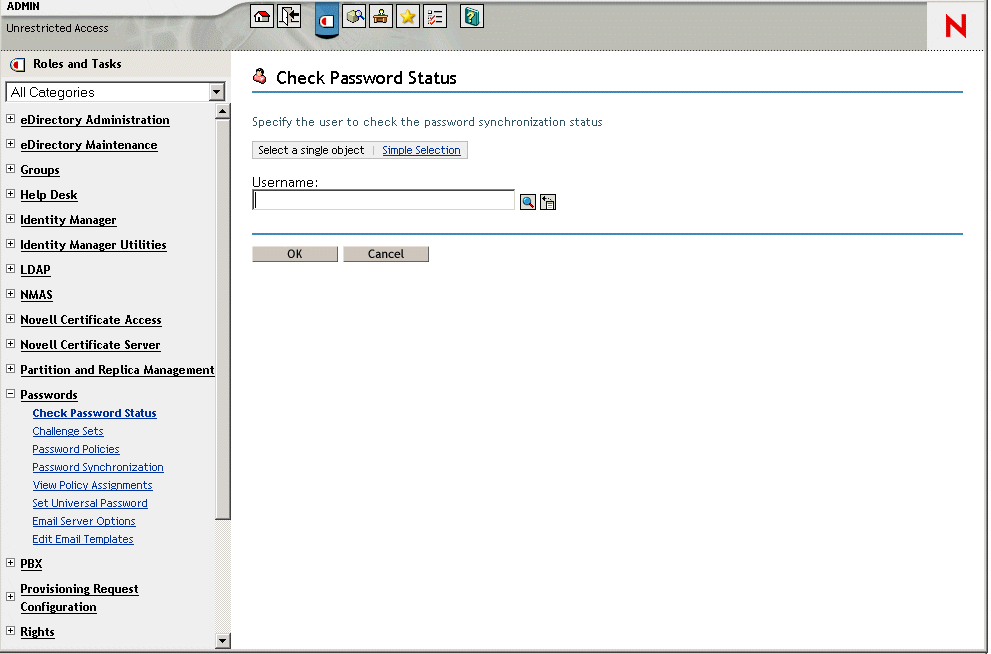Open Password Synchronization link

coord(98,468)
